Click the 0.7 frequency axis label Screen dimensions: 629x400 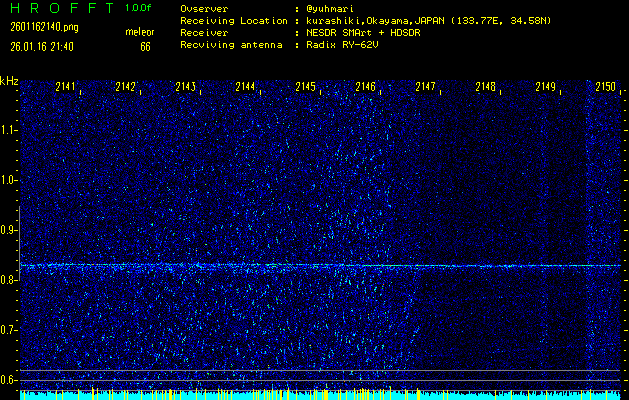(9, 330)
